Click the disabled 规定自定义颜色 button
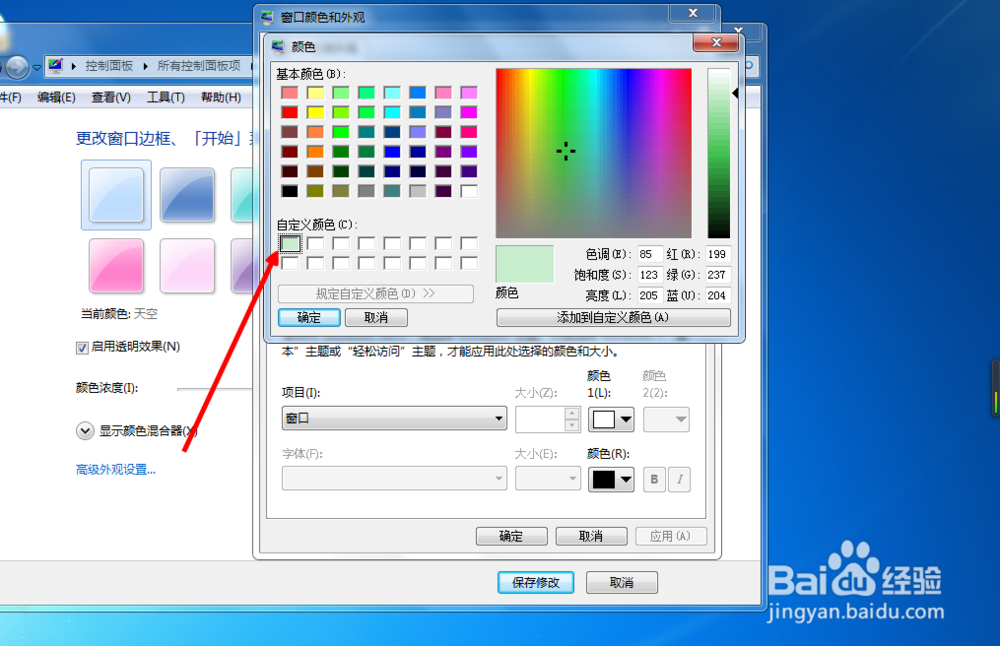This screenshot has width=1000, height=646. [x=376, y=294]
